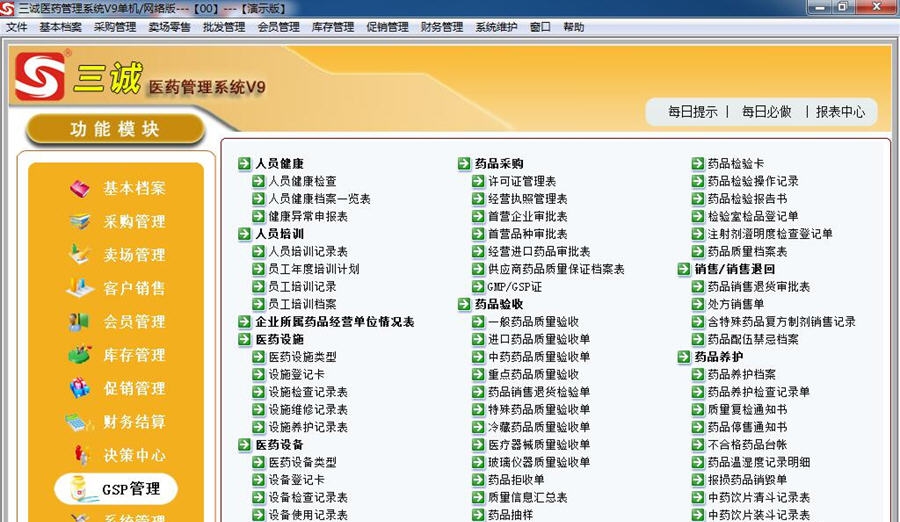
Task: Click the 三诚 red S logo
Action: (x=40, y=76)
